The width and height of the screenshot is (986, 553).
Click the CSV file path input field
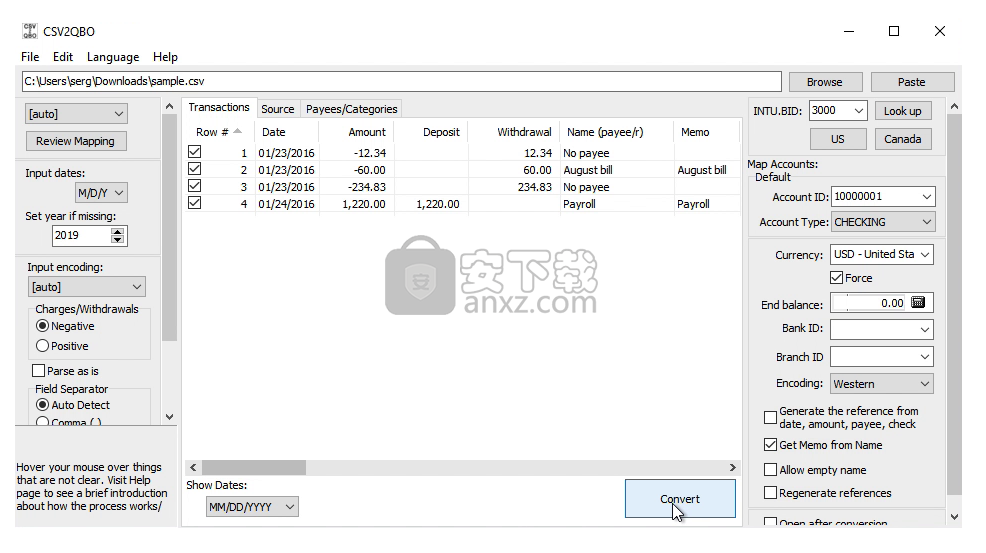(x=402, y=81)
